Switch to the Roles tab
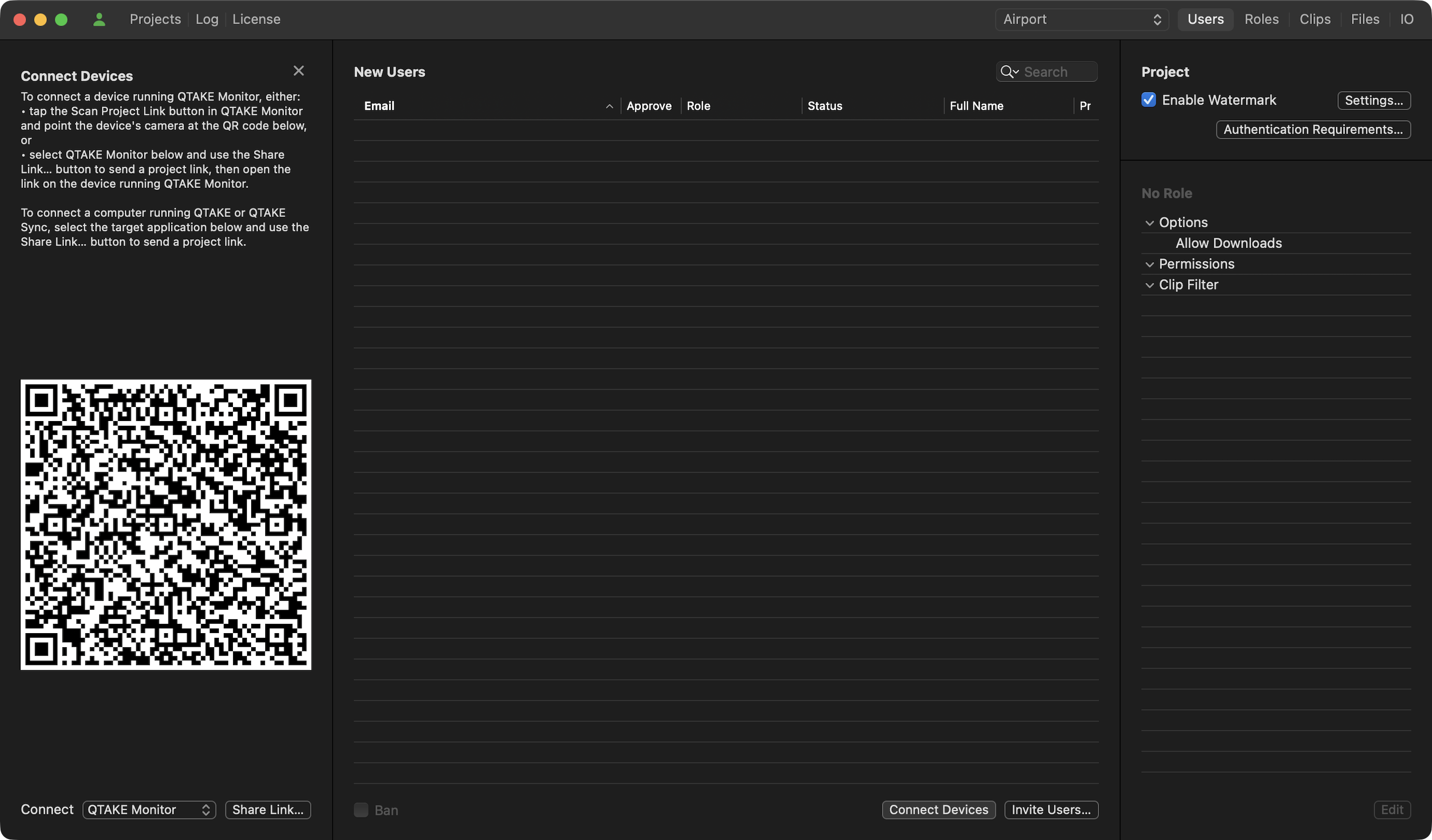1432x840 pixels. pos(1261,19)
